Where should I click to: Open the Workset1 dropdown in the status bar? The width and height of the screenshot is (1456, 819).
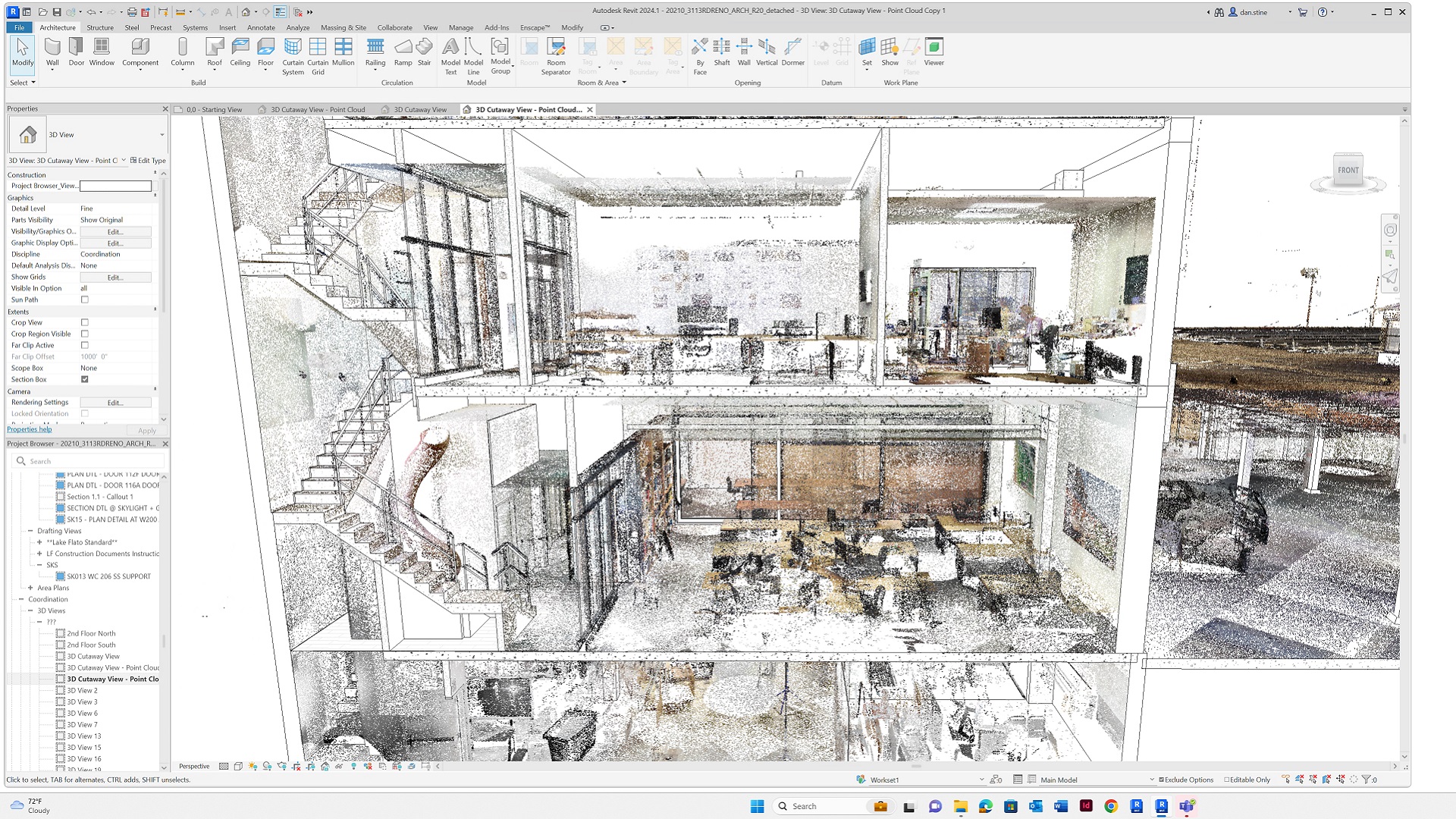[x=981, y=779]
